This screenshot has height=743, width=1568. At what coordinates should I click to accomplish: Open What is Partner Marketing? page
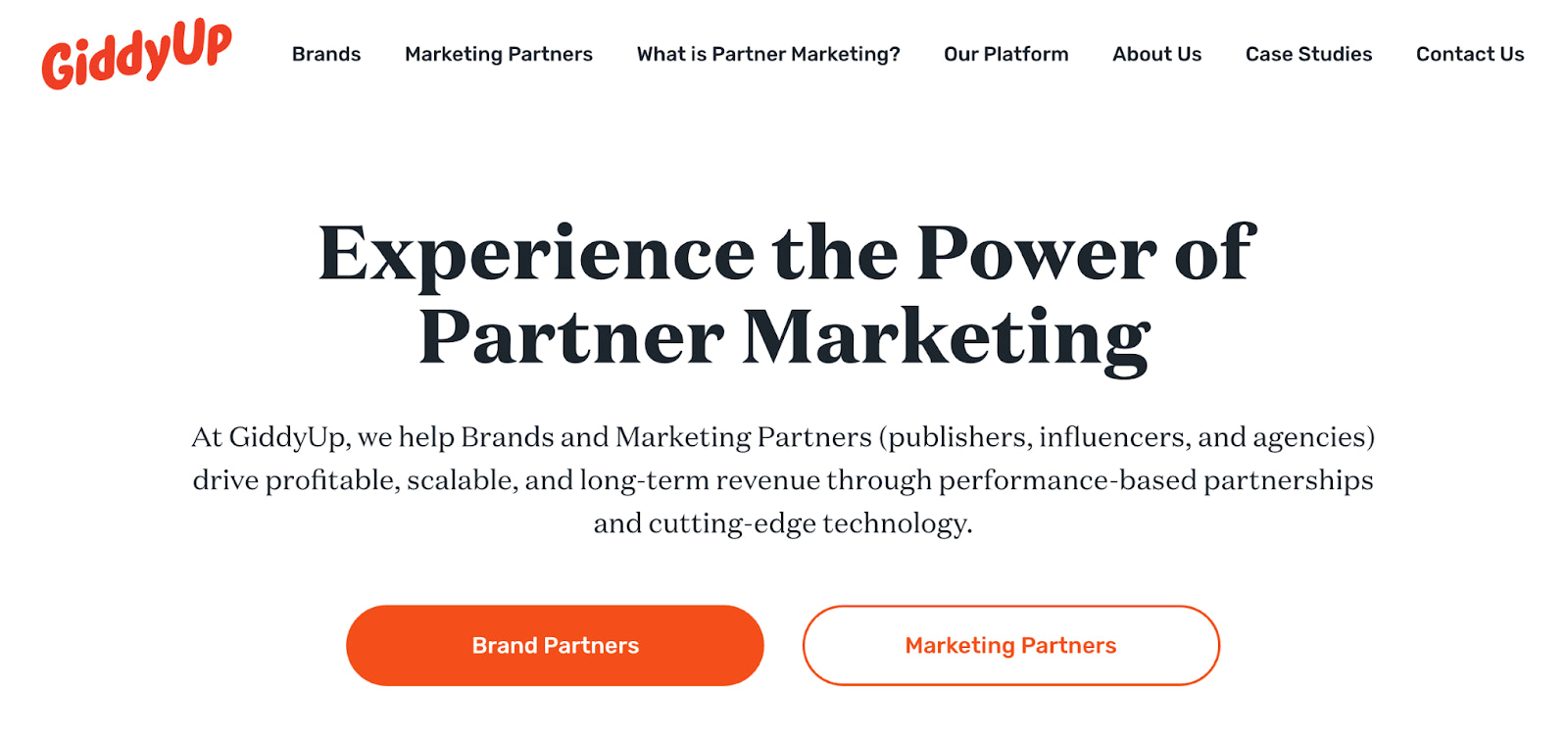[767, 54]
